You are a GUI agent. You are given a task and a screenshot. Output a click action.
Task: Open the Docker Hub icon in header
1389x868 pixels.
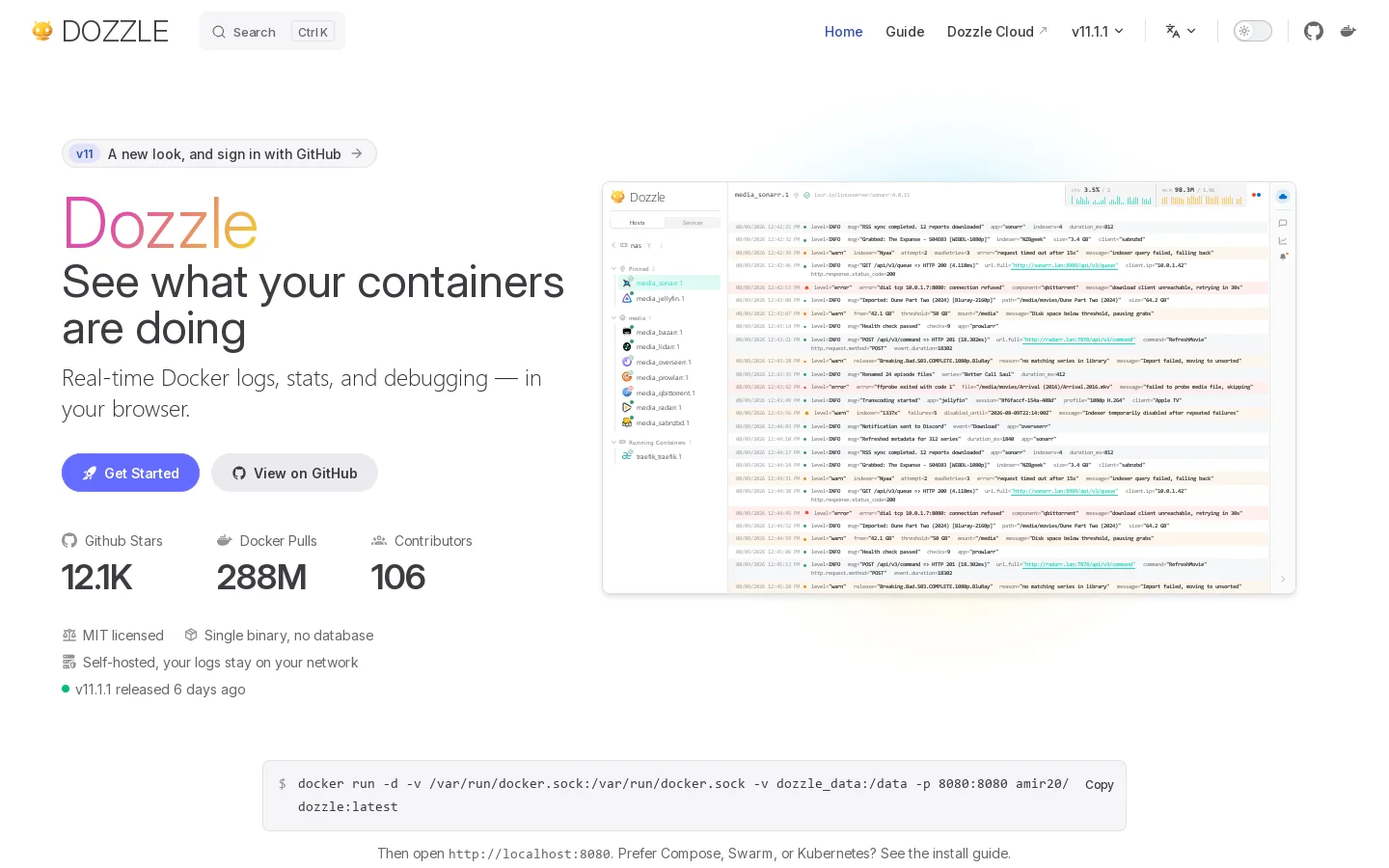(1348, 32)
